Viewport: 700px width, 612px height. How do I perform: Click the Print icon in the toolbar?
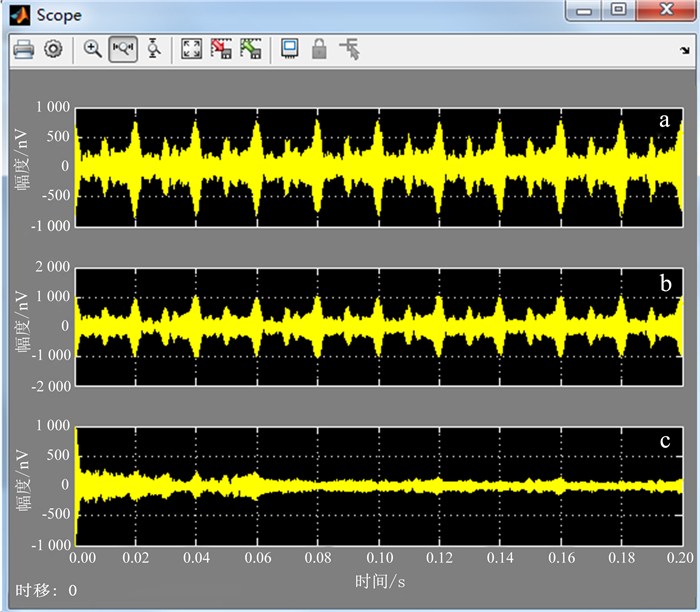coord(25,48)
